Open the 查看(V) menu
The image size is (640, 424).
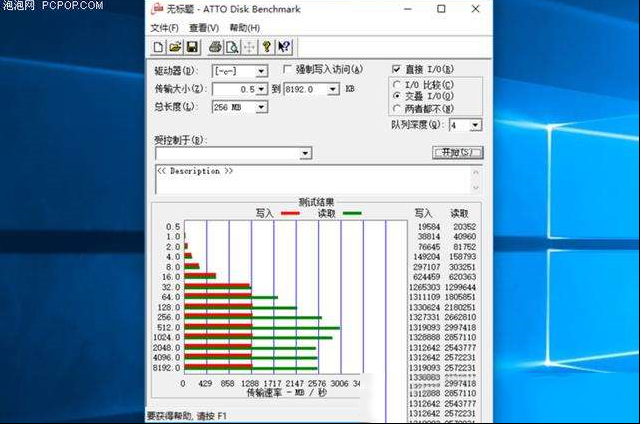click(204, 28)
